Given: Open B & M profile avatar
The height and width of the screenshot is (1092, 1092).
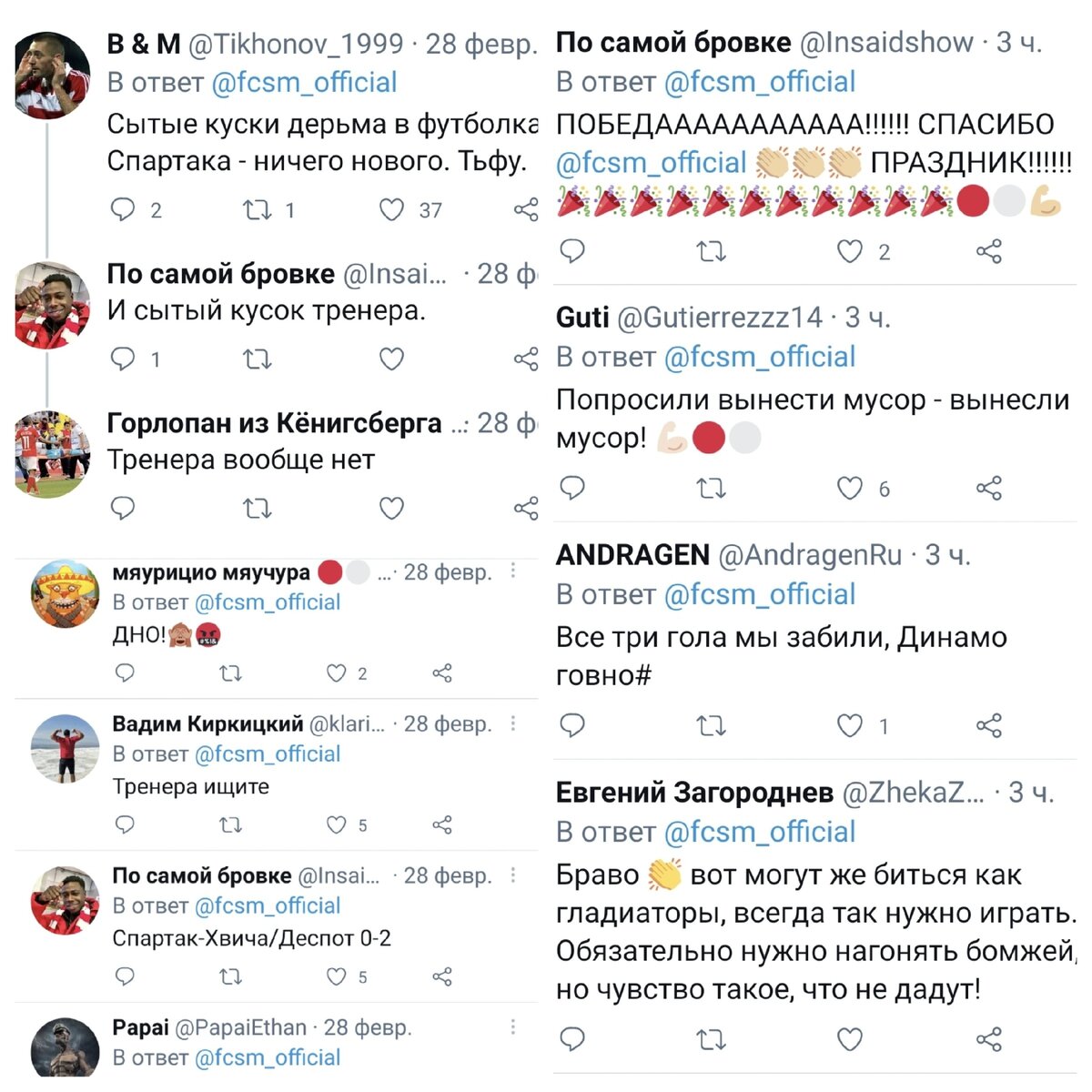Looking at the screenshot, I should (x=53, y=74).
